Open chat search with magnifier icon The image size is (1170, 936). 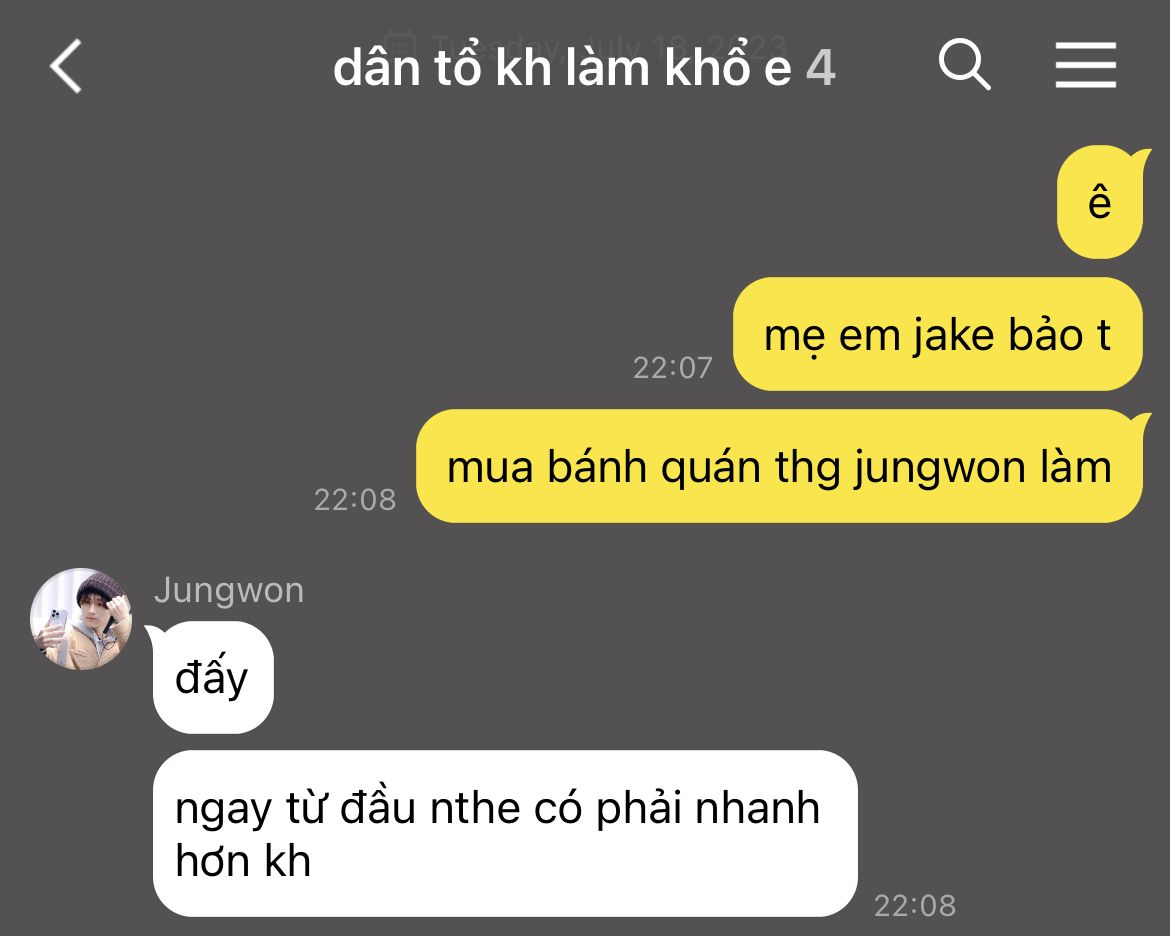coord(964,65)
